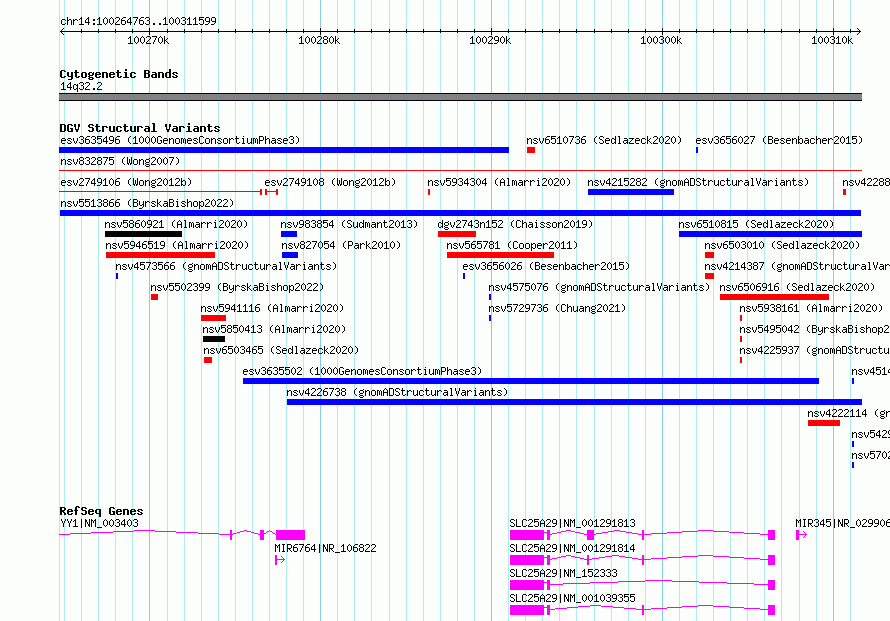Click the red nsv5946519 variant bar
Viewport: 890px width, 621px height.
160,255
